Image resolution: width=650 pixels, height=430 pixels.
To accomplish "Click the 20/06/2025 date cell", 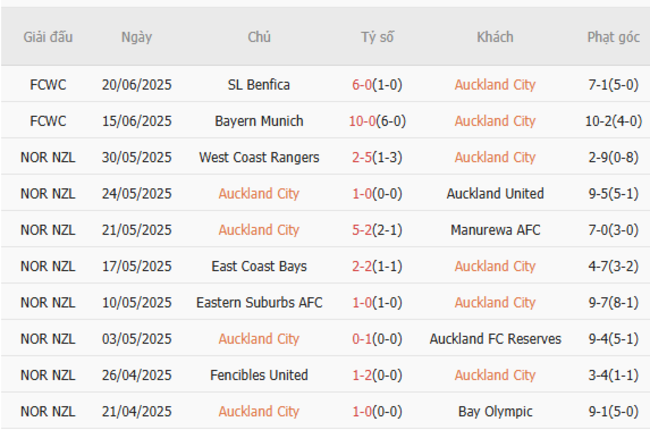I will (137, 85).
